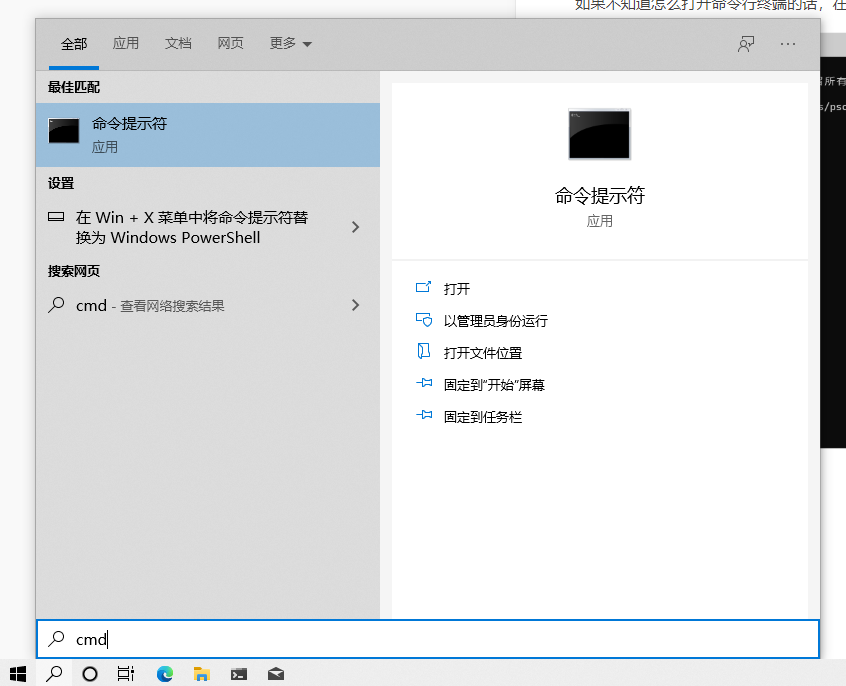The width and height of the screenshot is (846, 686).
Task: Click 命令提示符 title in preview pane
Action: 599,195
